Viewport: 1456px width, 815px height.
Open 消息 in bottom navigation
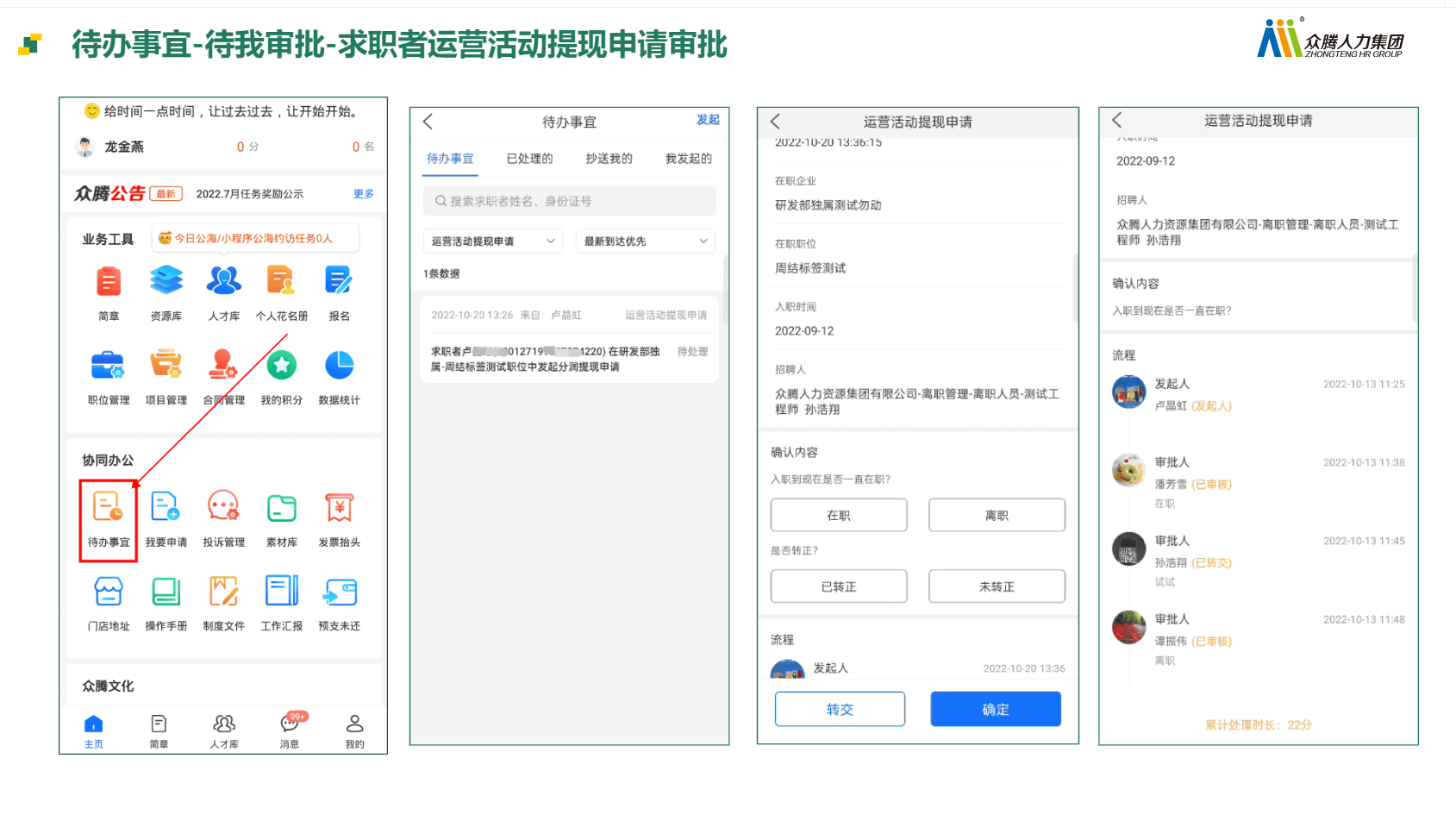[x=290, y=731]
